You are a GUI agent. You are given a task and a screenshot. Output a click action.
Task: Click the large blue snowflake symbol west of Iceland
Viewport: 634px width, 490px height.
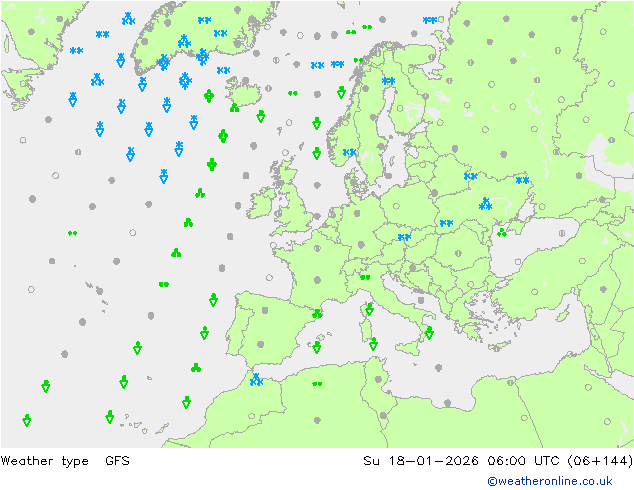pos(185,81)
